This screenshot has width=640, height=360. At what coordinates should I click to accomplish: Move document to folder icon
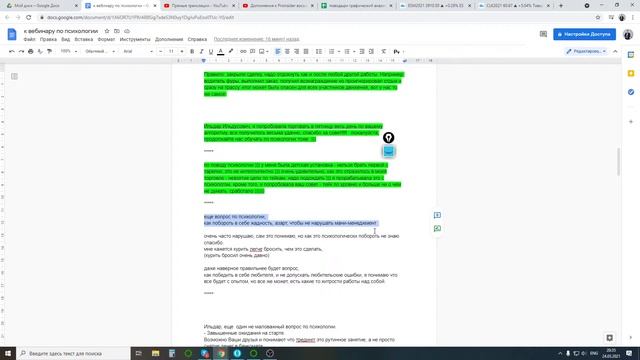pyautogui.click(x=117, y=31)
